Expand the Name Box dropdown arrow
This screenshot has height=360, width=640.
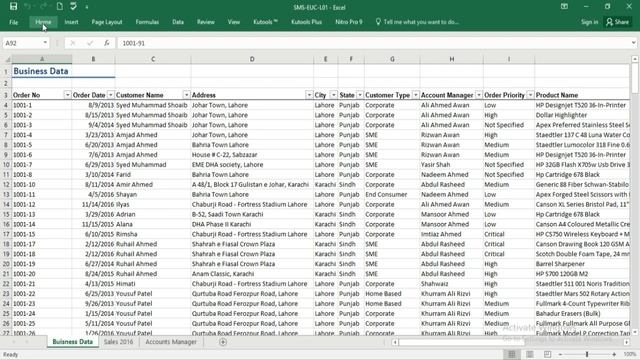pyautogui.click(x=45, y=43)
